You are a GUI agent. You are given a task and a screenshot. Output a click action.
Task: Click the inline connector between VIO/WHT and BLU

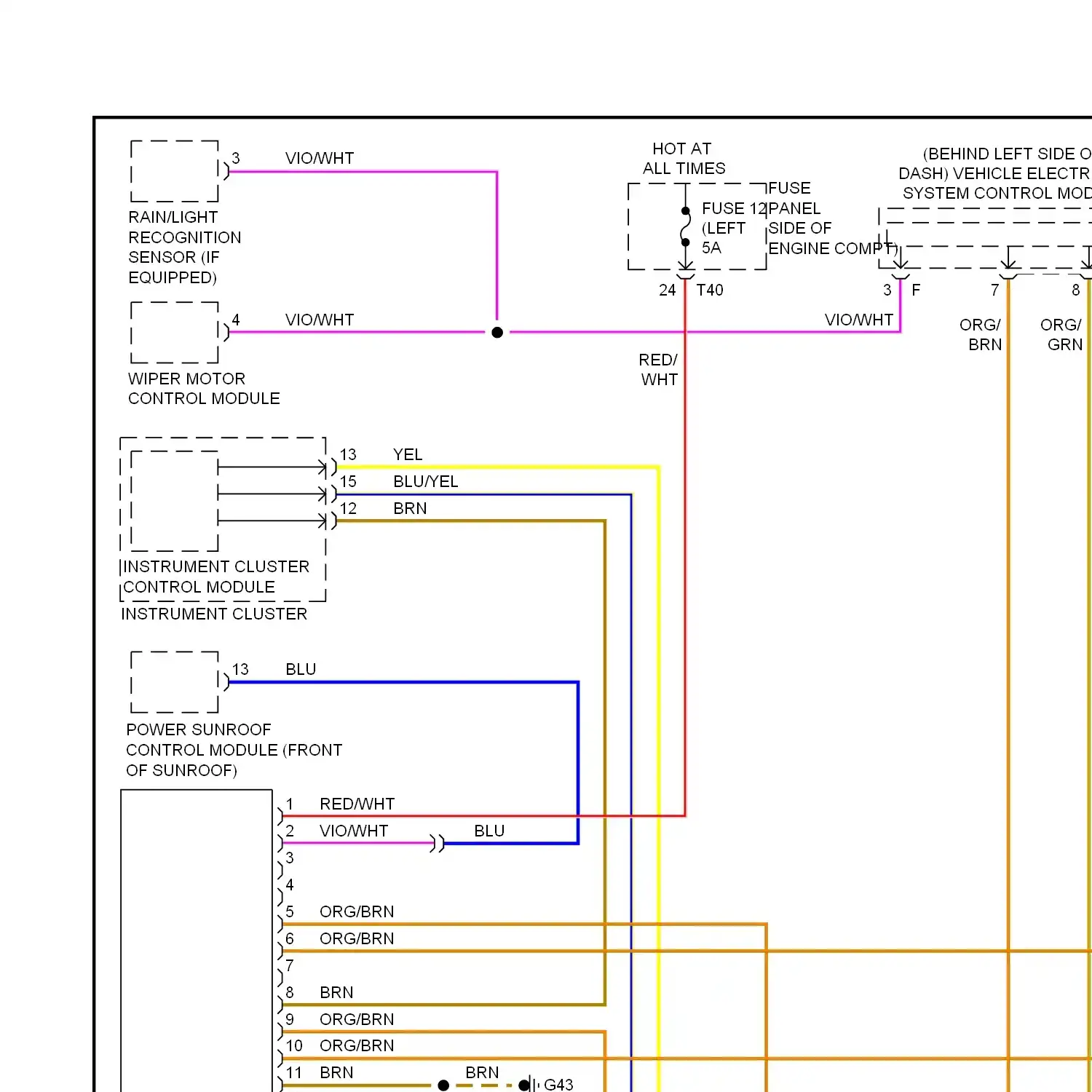click(437, 844)
